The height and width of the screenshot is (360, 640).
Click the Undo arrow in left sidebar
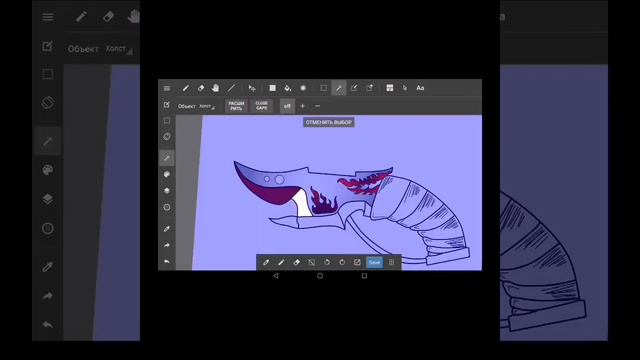click(167, 261)
